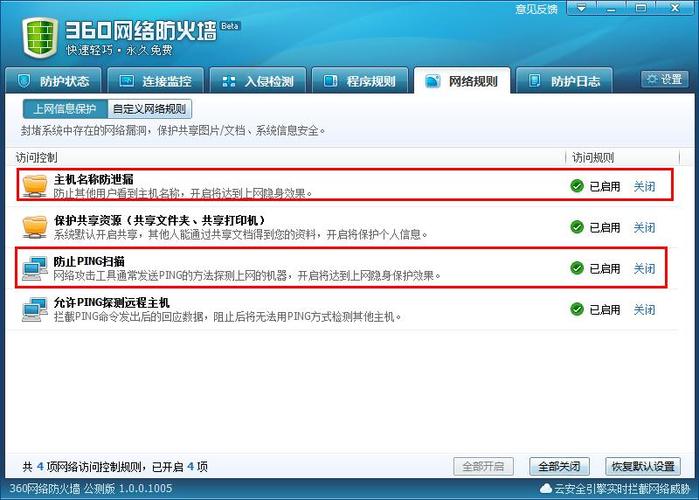Disable the 防止PING扫描 rule
The height and width of the screenshot is (500, 699).
tap(644, 268)
